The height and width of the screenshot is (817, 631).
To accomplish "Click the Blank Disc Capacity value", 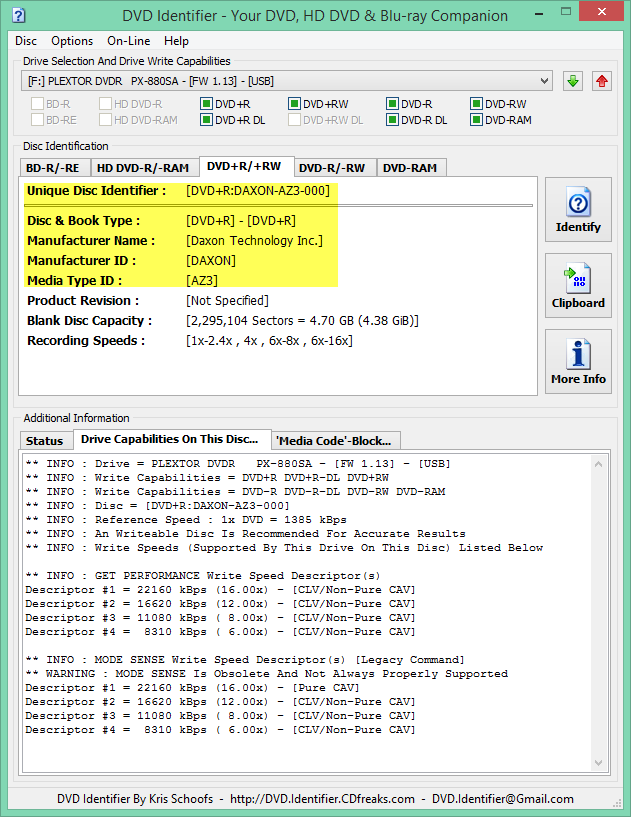I will tap(302, 320).
